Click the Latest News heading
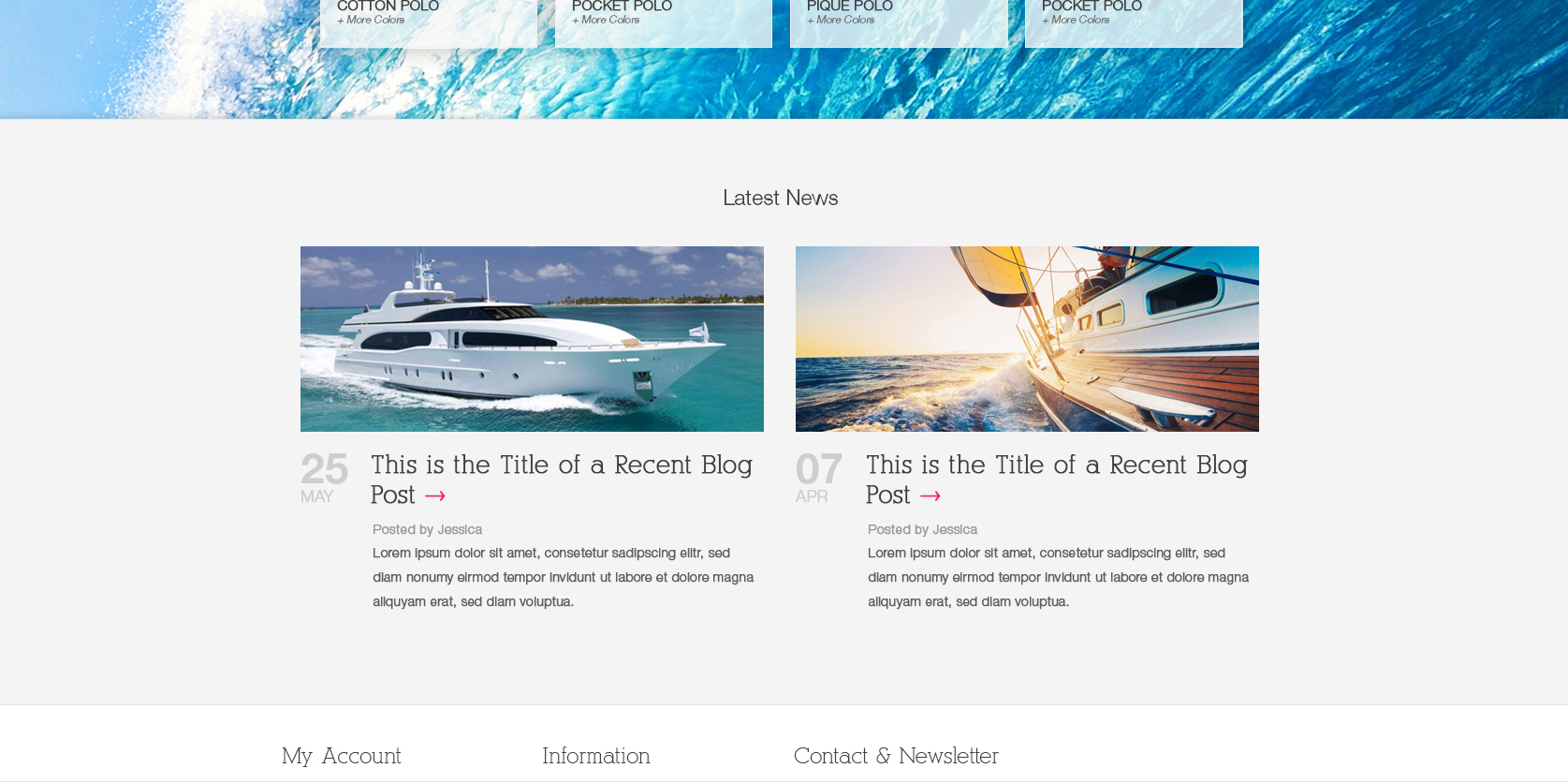This screenshot has width=1568, height=783. click(781, 198)
